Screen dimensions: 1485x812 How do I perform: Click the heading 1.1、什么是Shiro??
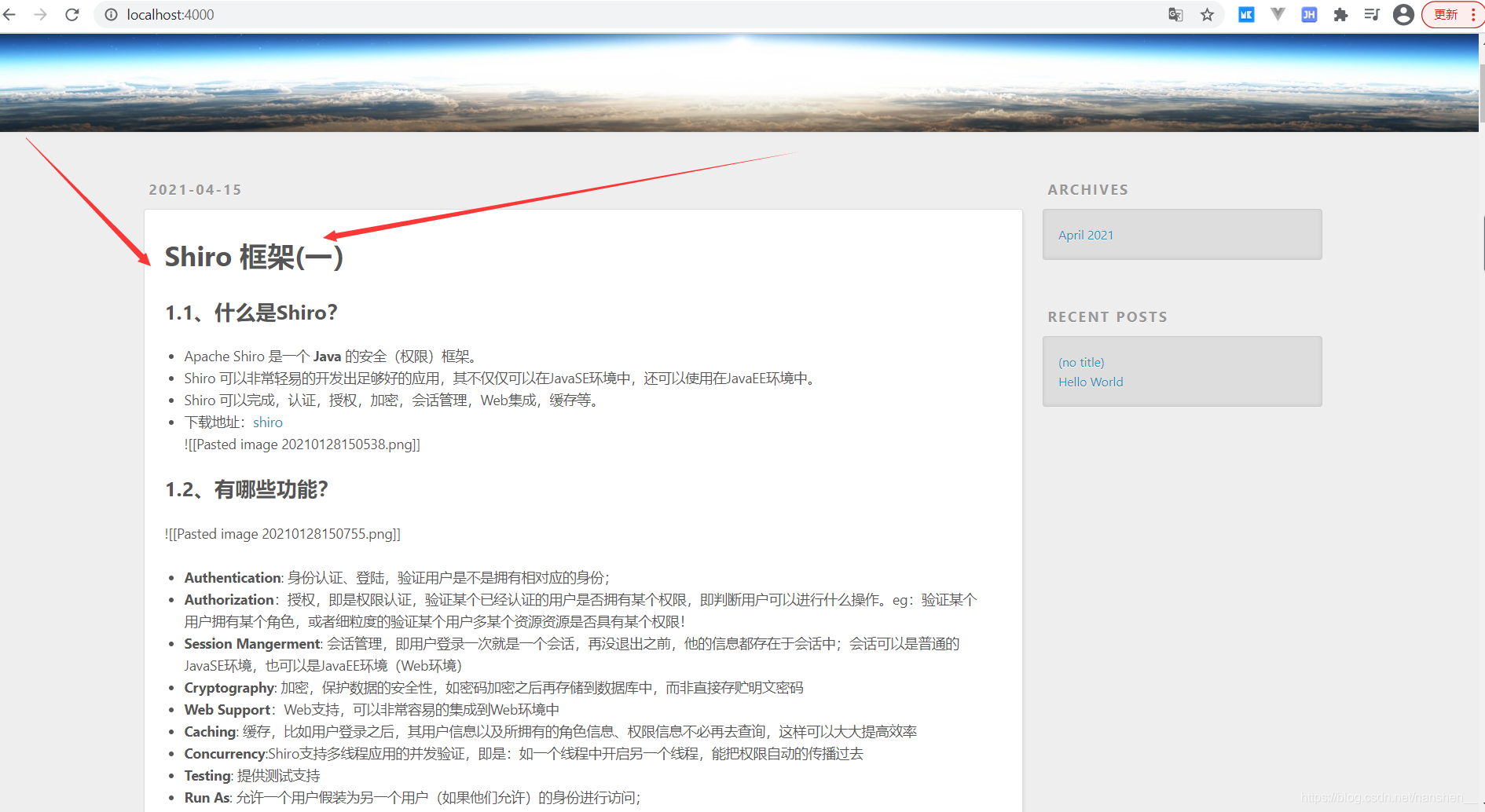pyautogui.click(x=251, y=313)
